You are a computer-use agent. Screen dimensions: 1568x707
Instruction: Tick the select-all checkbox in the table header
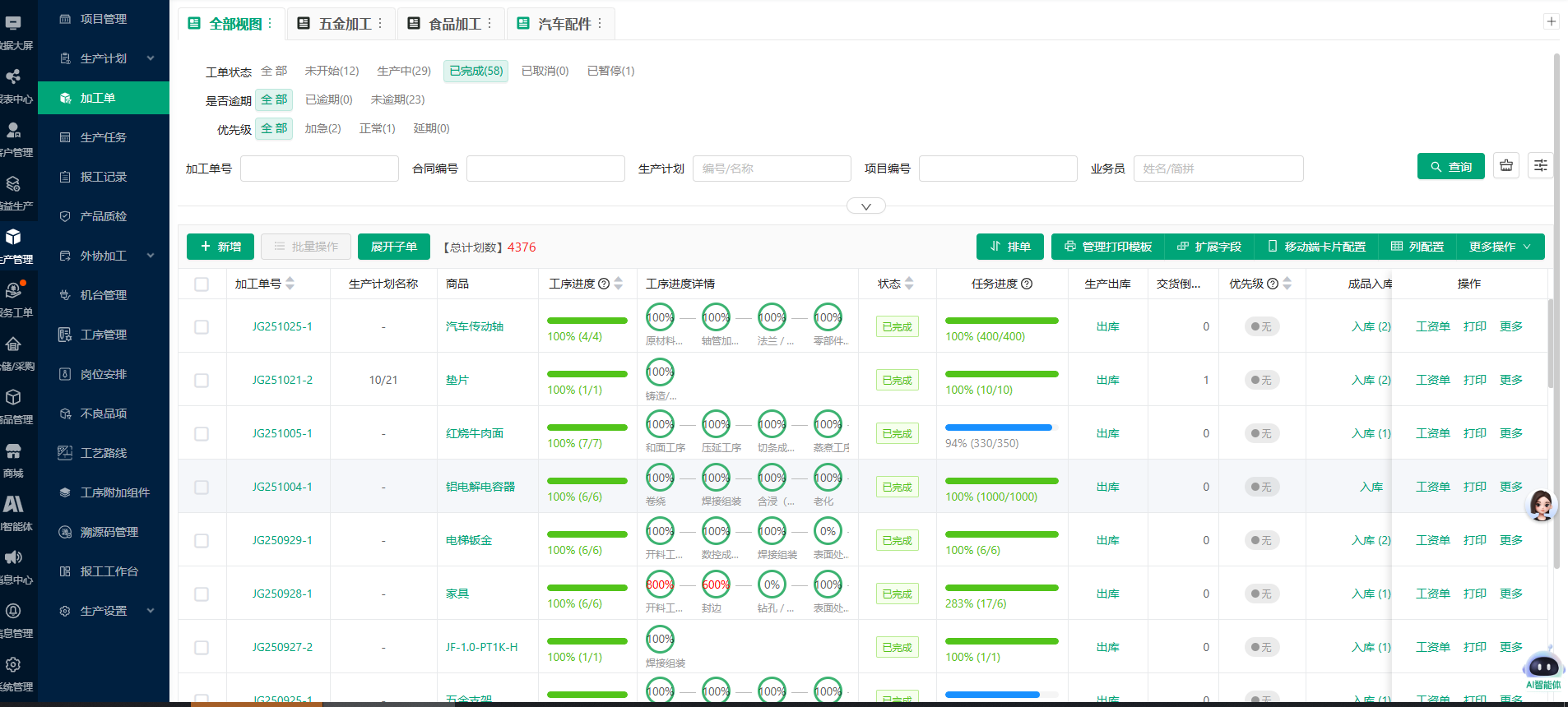click(x=202, y=284)
